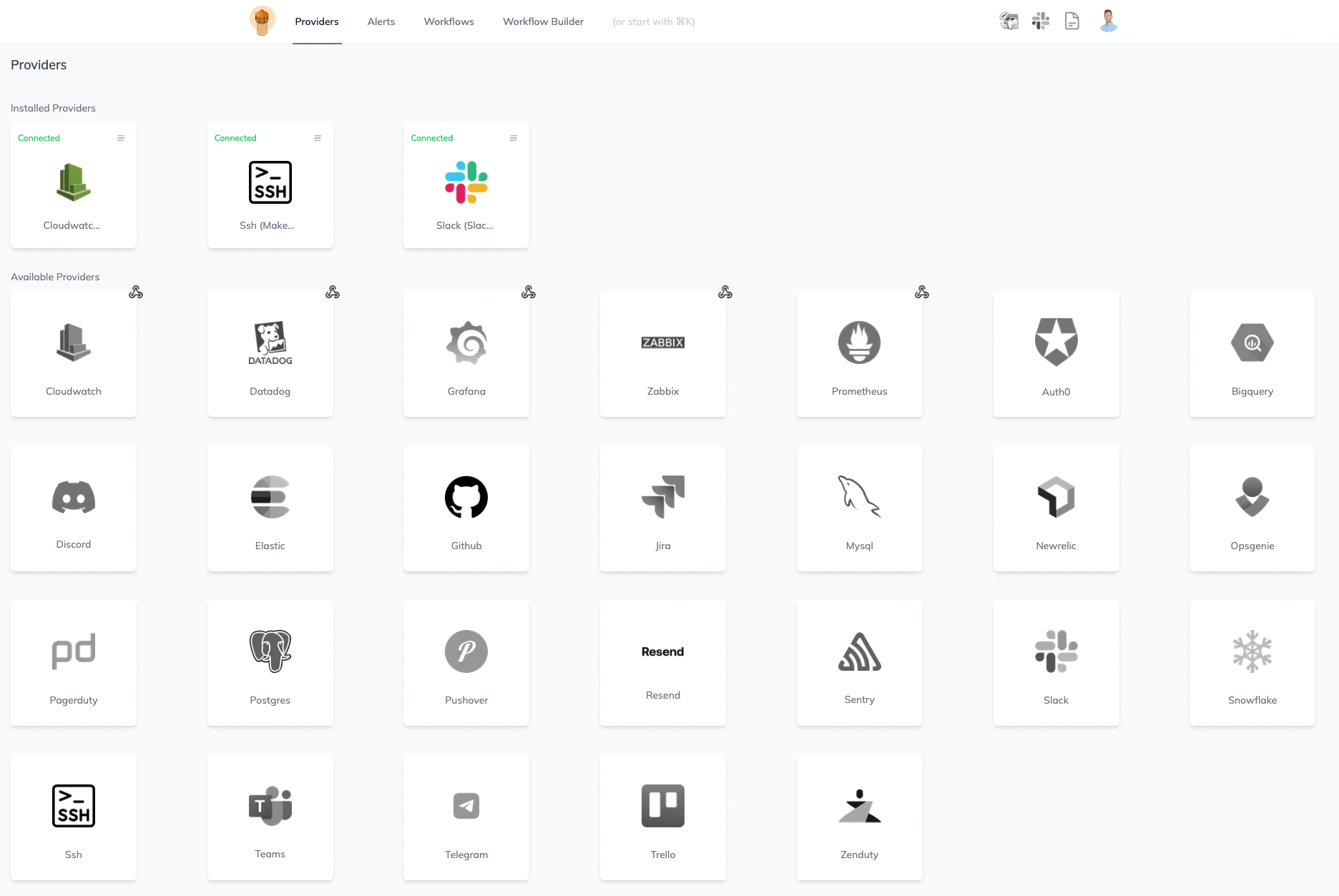Screen dimensions: 1339x896
Task: Open the Providers tab
Action: point(317,21)
